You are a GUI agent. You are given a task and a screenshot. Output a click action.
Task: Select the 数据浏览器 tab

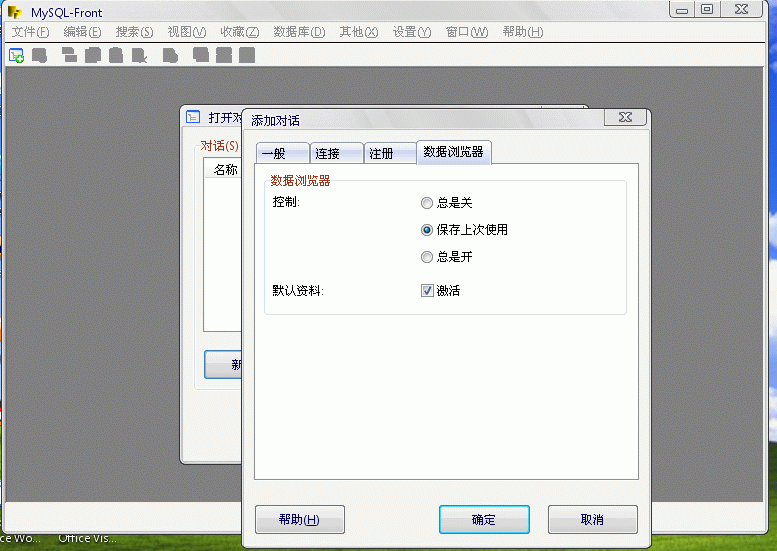coord(454,152)
